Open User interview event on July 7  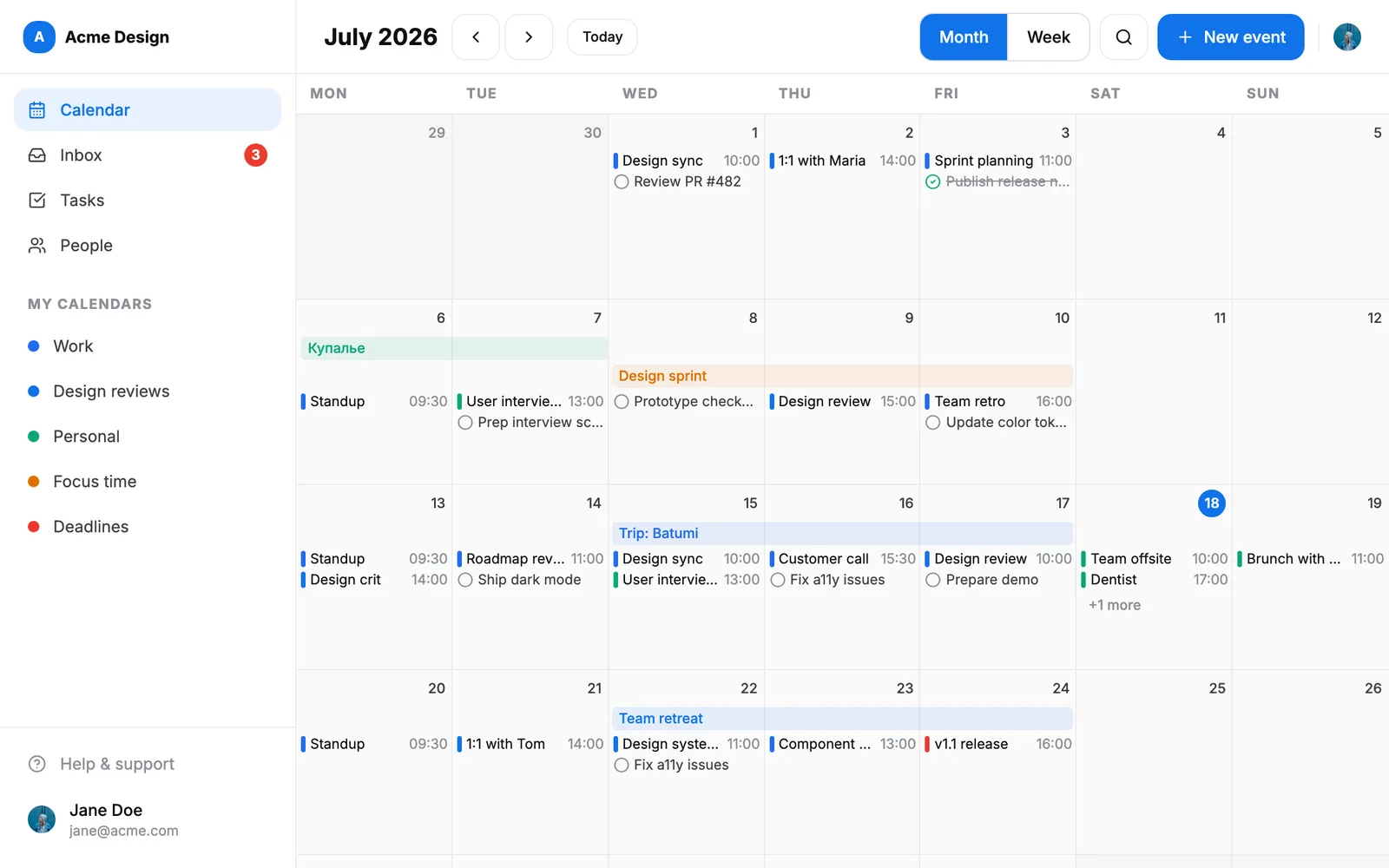coord(530,401)
